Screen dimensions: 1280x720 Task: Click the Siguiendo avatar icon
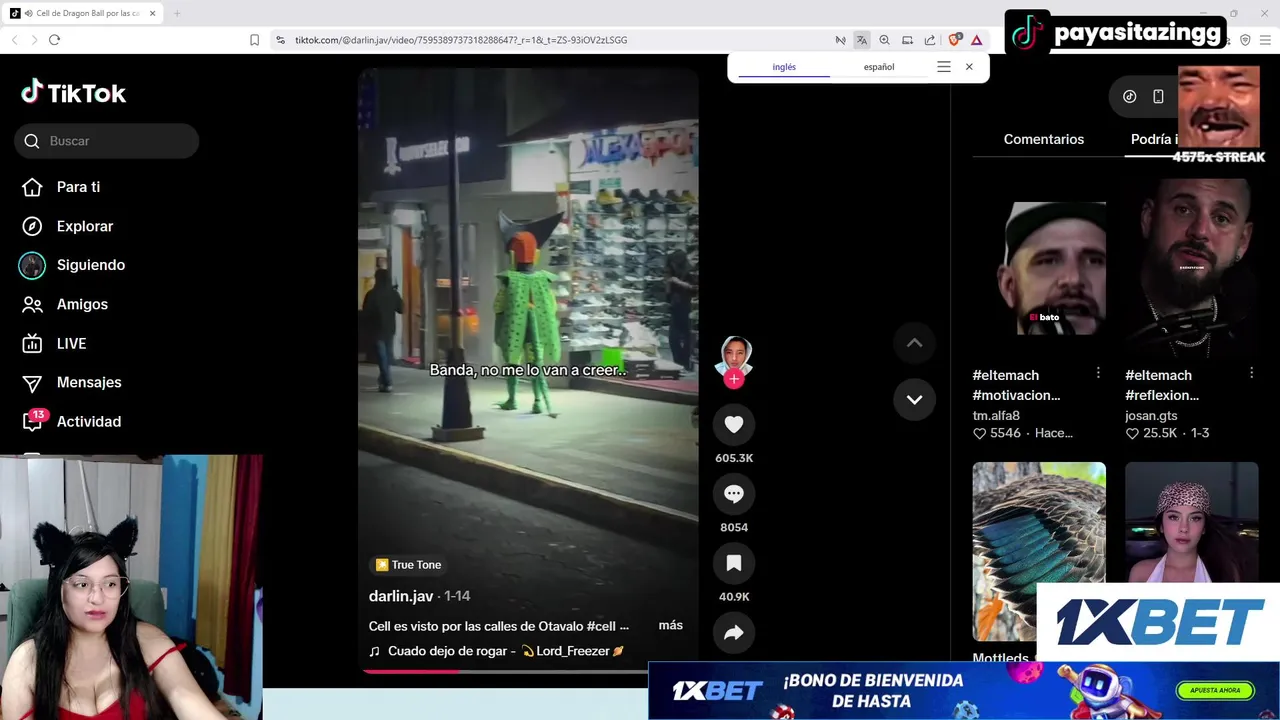pyautogui.click(x=32, y=265)
